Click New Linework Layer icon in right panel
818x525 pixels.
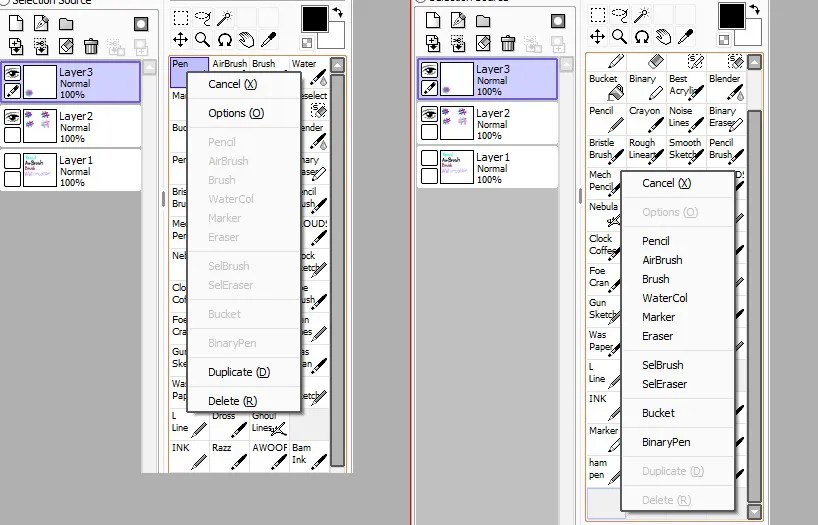click(458, 20)
